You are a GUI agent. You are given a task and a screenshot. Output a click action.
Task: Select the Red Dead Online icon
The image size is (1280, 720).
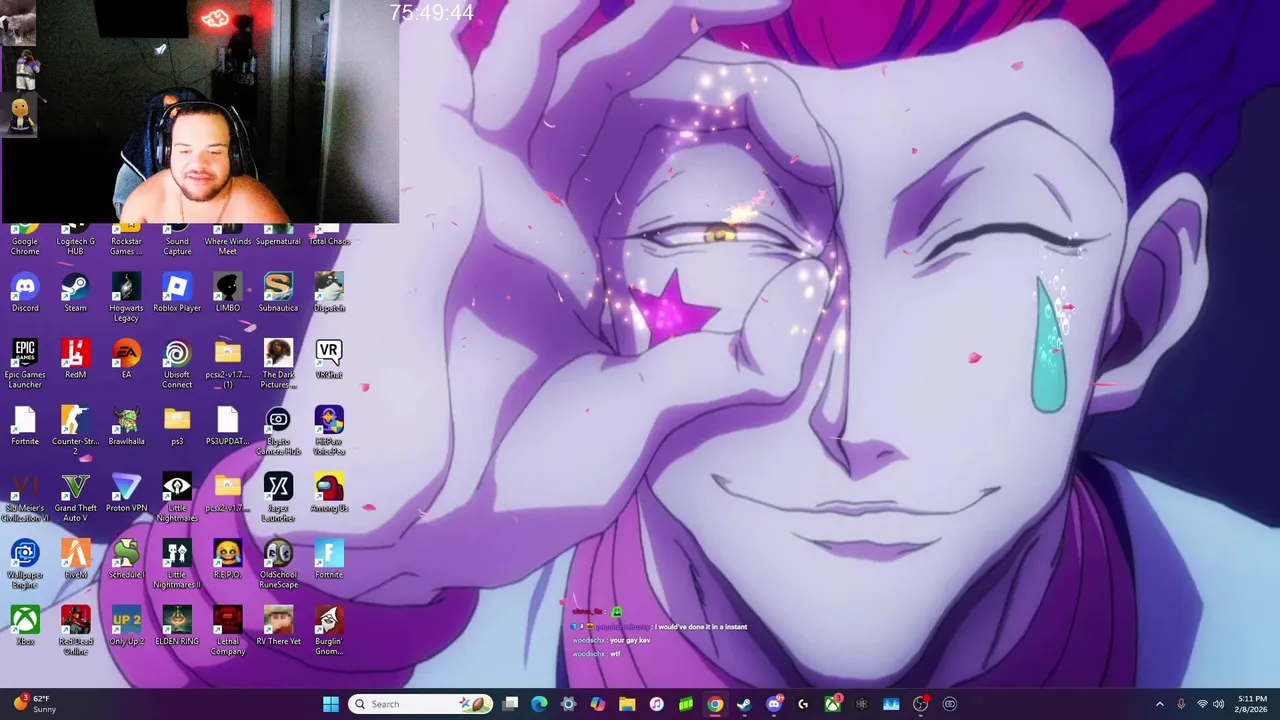click(75, 631)
